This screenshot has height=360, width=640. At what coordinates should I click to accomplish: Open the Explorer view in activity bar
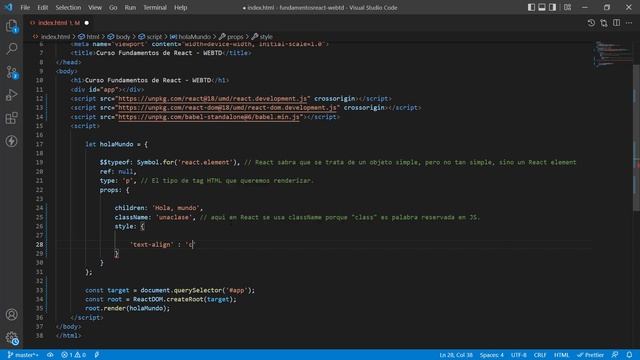(x=11, y=26)
